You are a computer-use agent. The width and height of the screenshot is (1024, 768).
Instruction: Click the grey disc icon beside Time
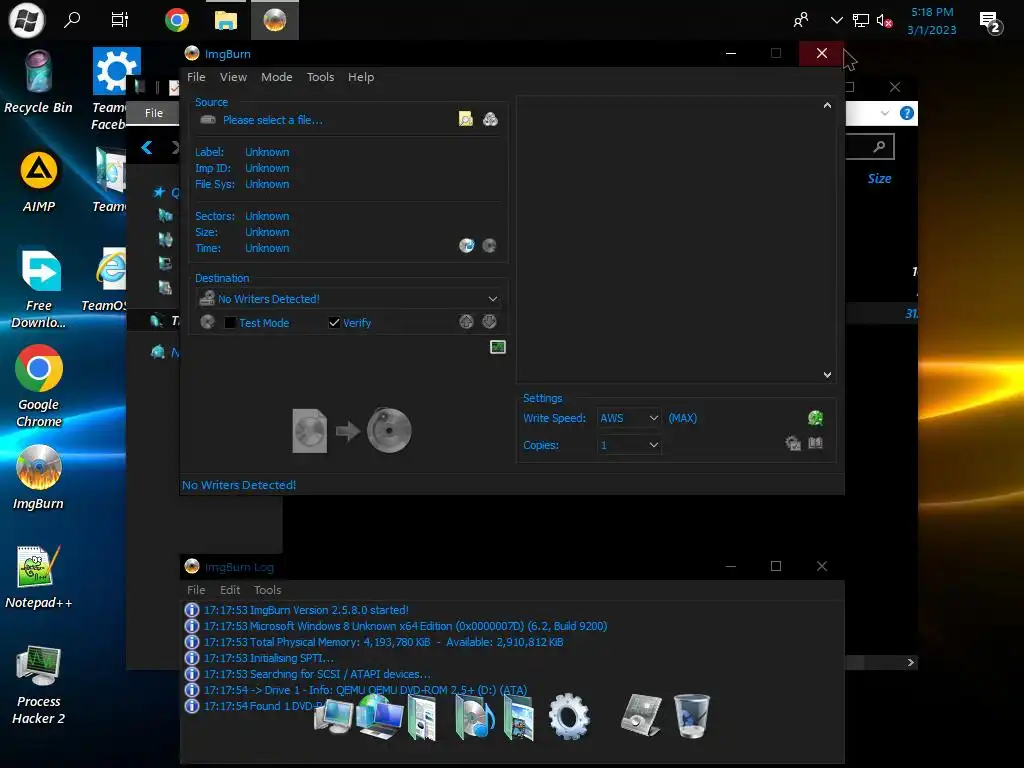[489, 246]
